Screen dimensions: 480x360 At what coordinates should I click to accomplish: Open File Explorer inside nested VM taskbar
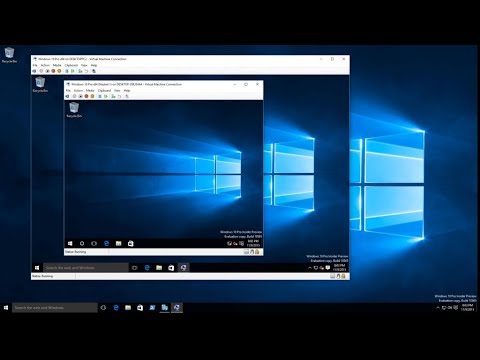[x=118, y=243]
